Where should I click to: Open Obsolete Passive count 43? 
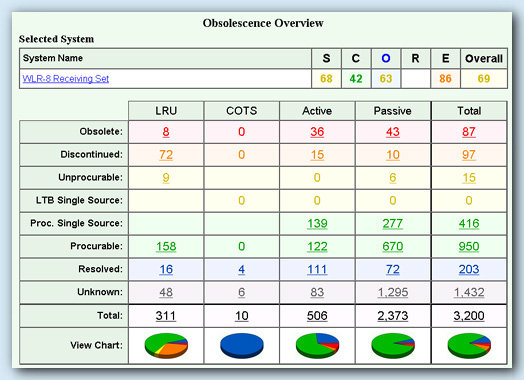393,132
